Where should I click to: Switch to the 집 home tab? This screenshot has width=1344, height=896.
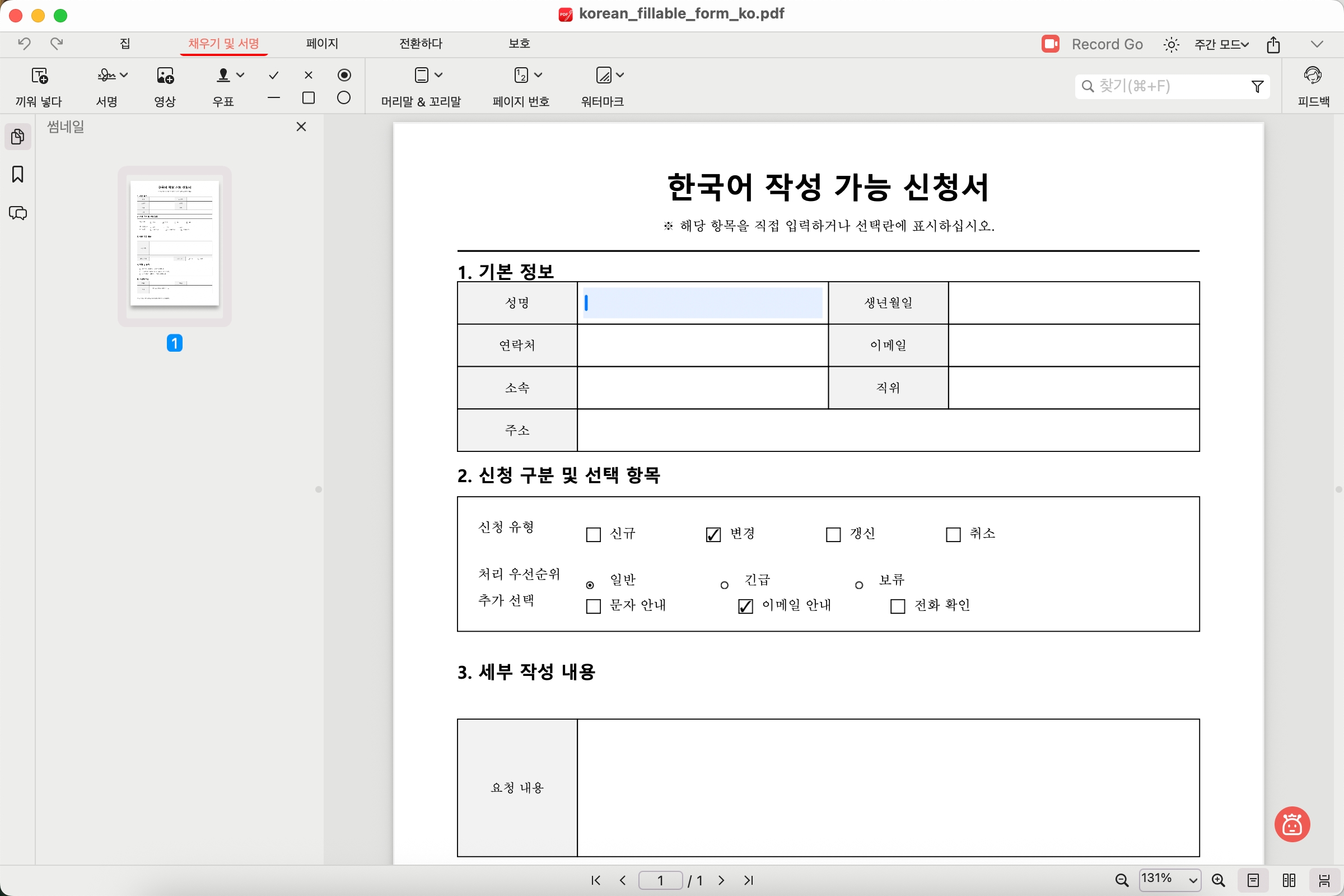[x=125, y=44]
